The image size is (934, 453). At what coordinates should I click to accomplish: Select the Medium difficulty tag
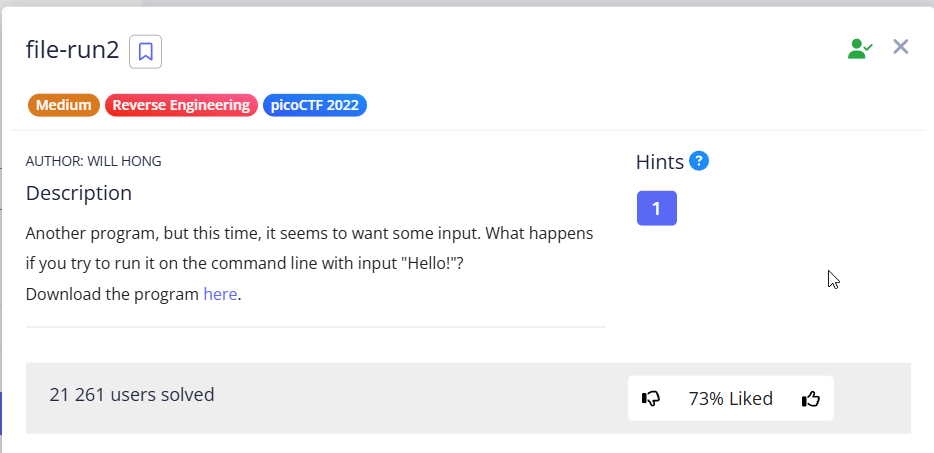64,105
